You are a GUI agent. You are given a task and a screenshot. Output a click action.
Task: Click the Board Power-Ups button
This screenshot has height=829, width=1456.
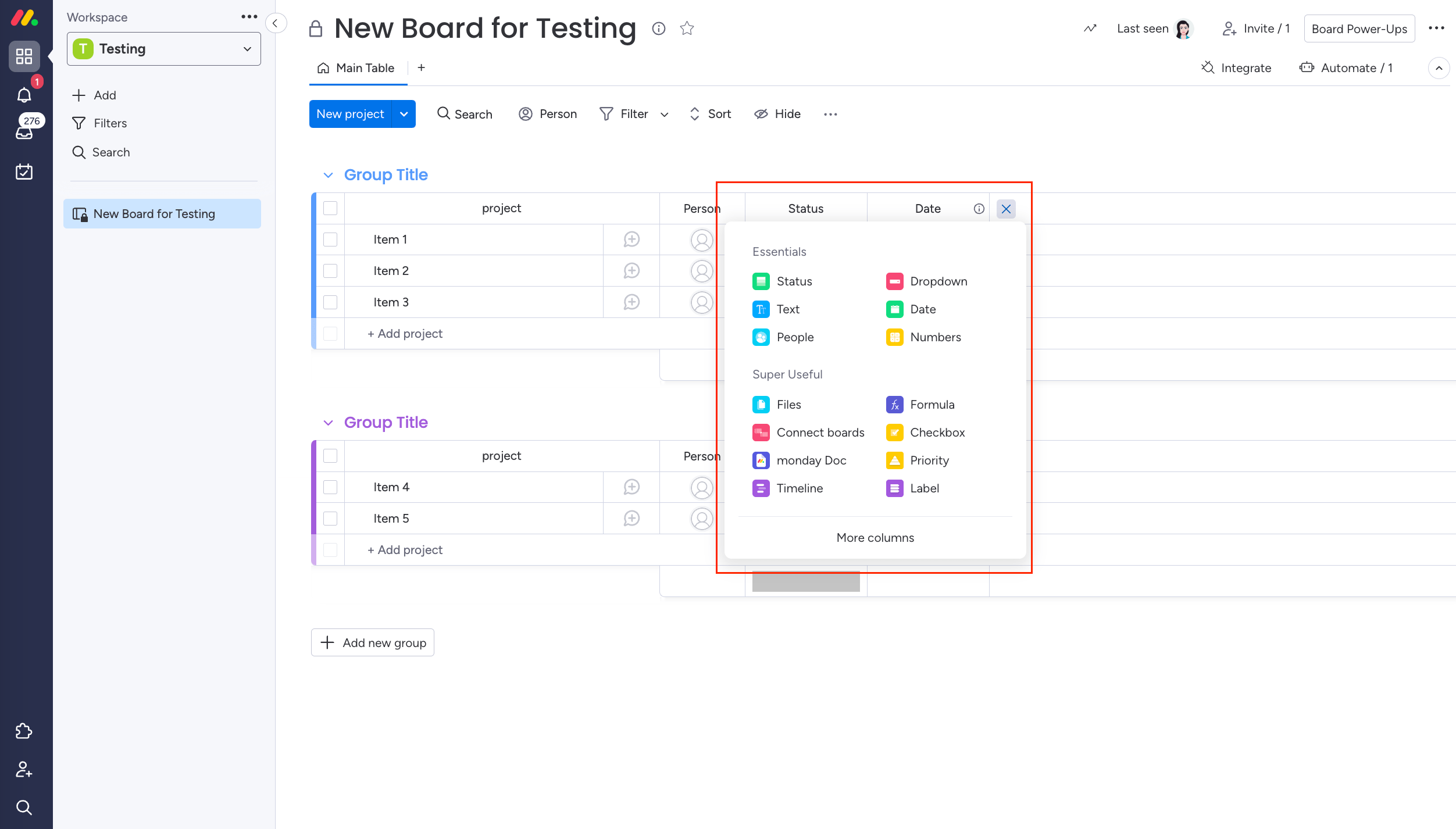pyautogui.click(x=1359, y=29)
